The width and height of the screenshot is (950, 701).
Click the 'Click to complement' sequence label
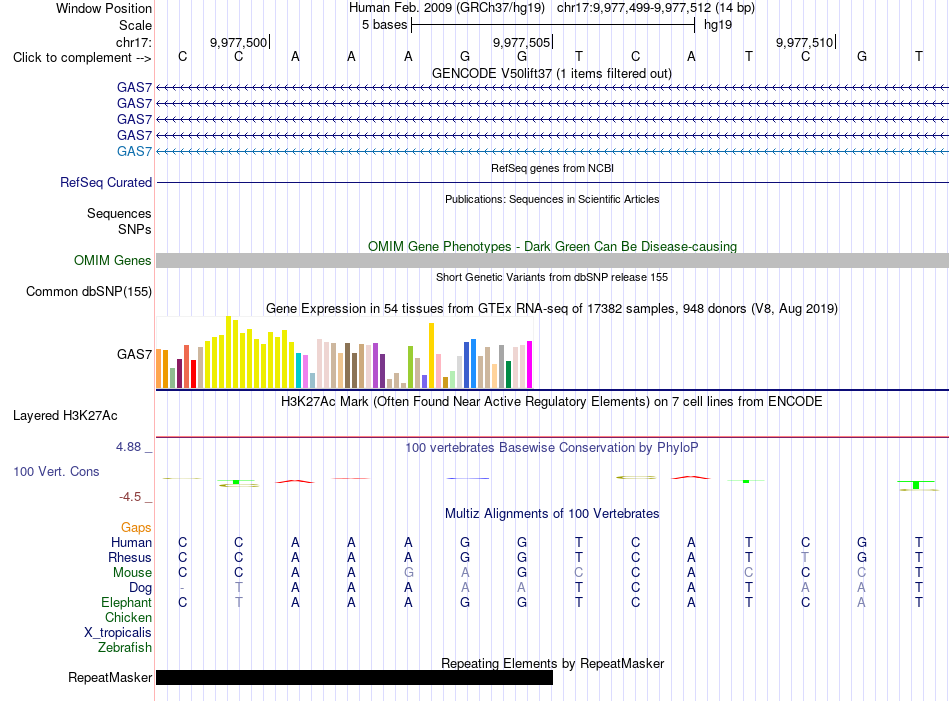coord(82,58)
